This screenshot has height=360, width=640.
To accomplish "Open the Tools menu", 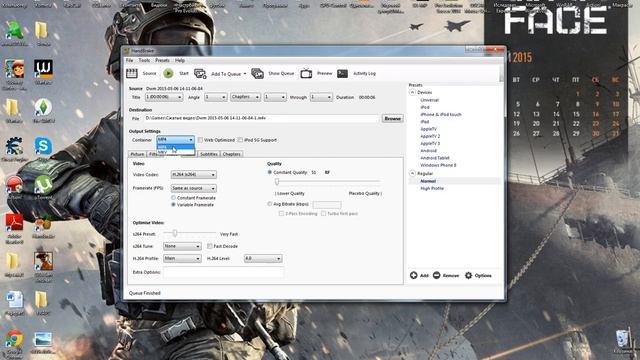I will point(144,60).
